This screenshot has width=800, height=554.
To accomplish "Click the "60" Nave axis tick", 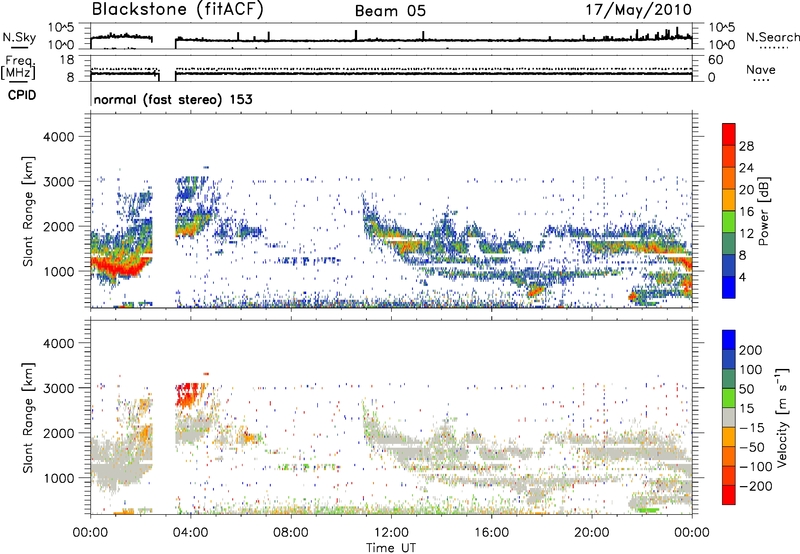I will click(715, 60).
